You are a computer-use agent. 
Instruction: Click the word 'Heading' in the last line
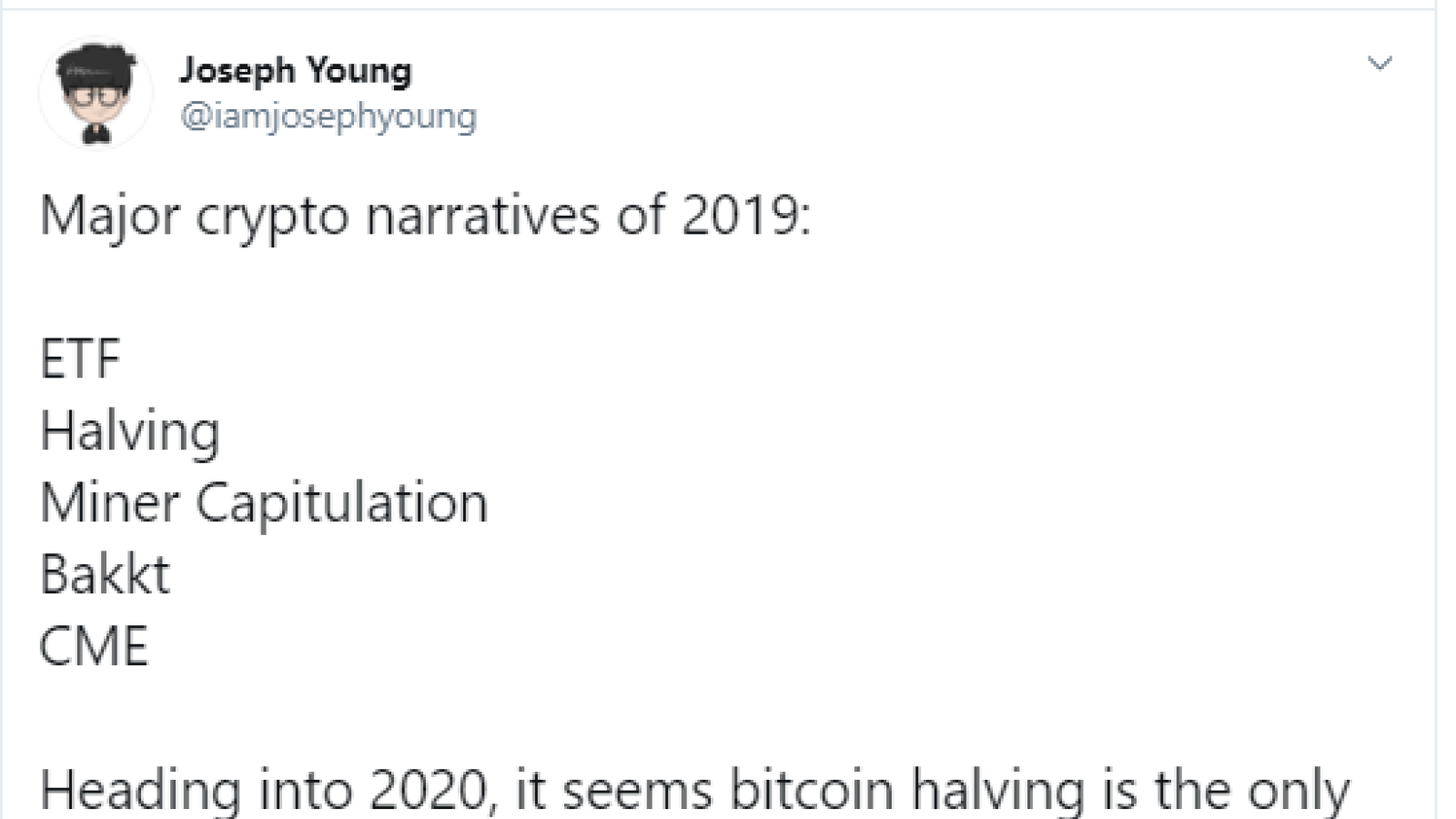click(x=141, y=790)
